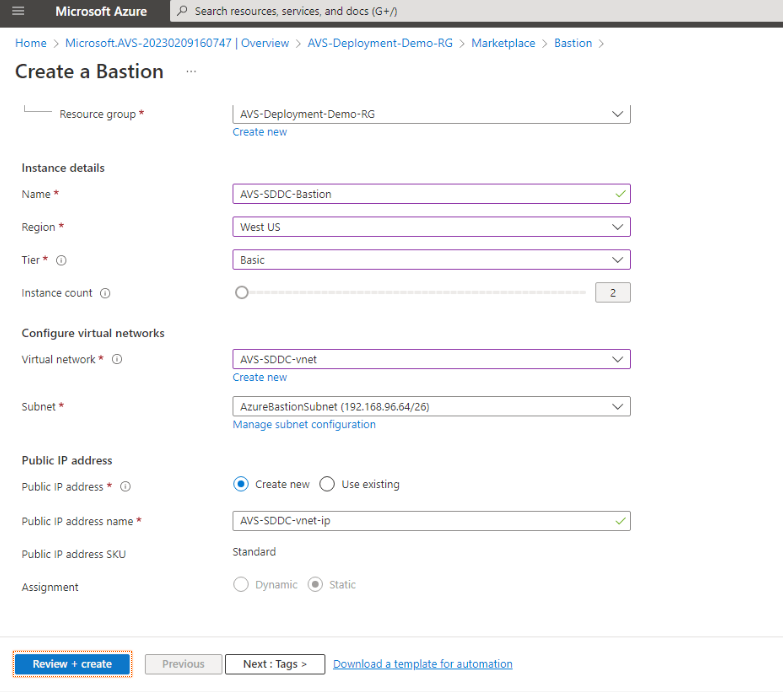Open Manage subnet configuration link
This screenshot has width=783, height=692.
[304, 424]
